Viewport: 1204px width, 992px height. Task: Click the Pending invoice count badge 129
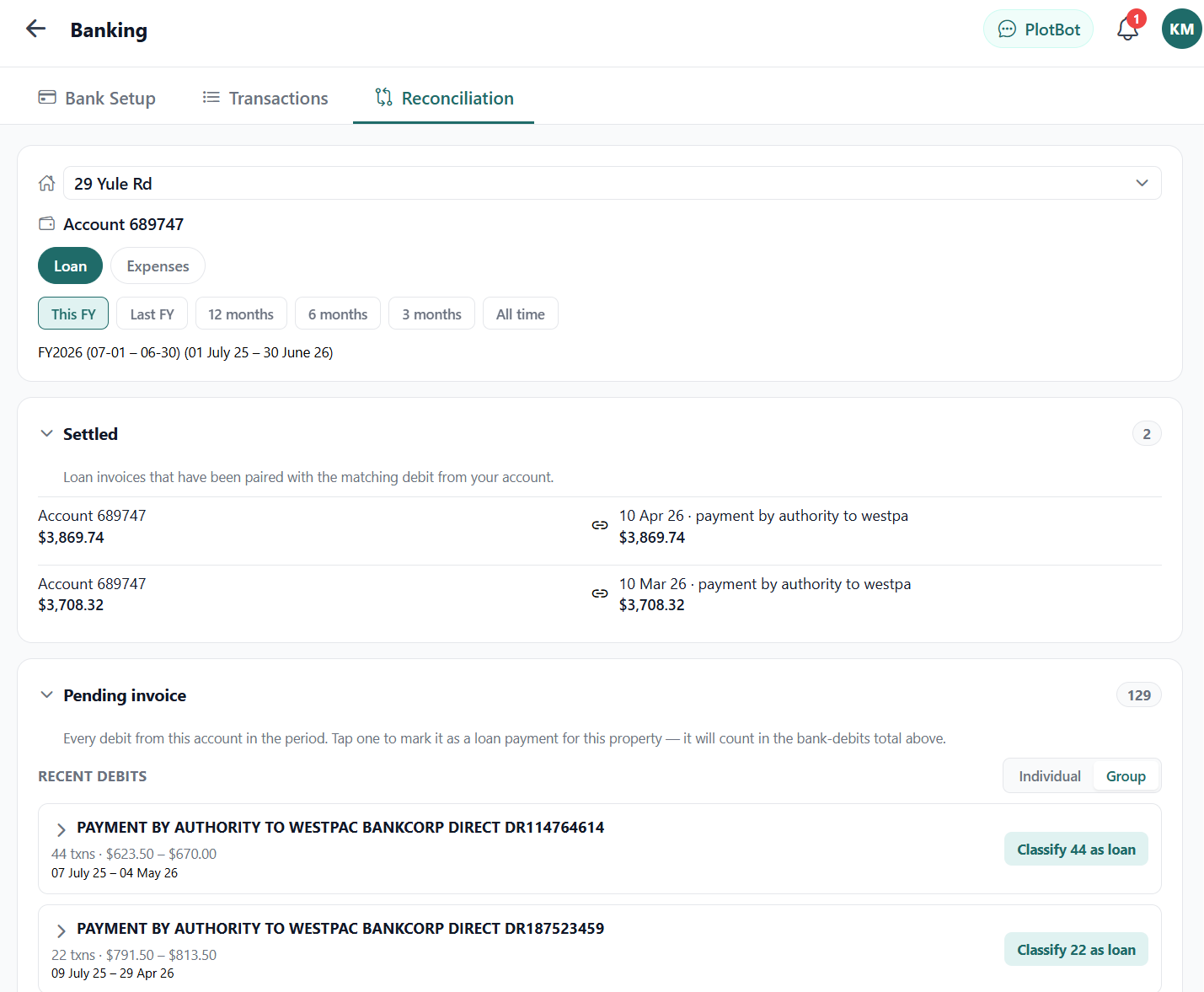[1139, 694]
